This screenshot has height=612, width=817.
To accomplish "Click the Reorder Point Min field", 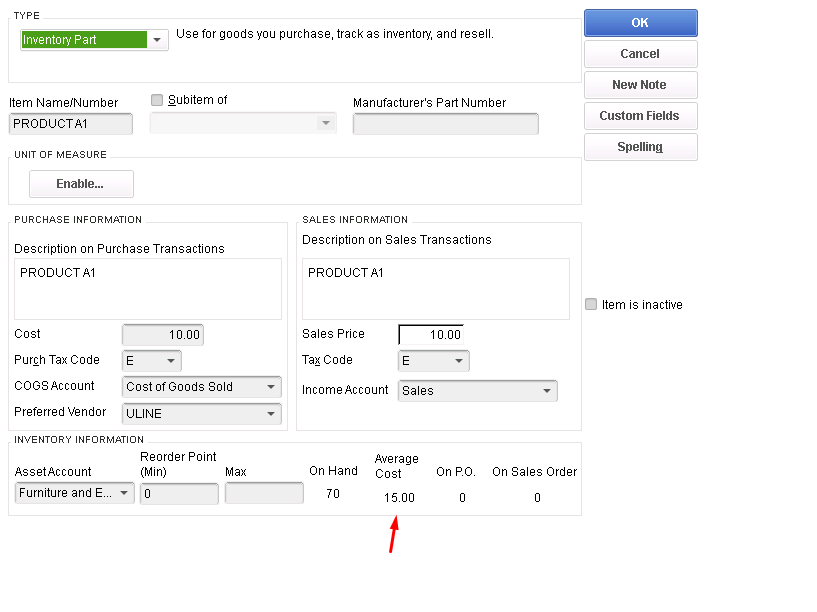I will 179,494.
